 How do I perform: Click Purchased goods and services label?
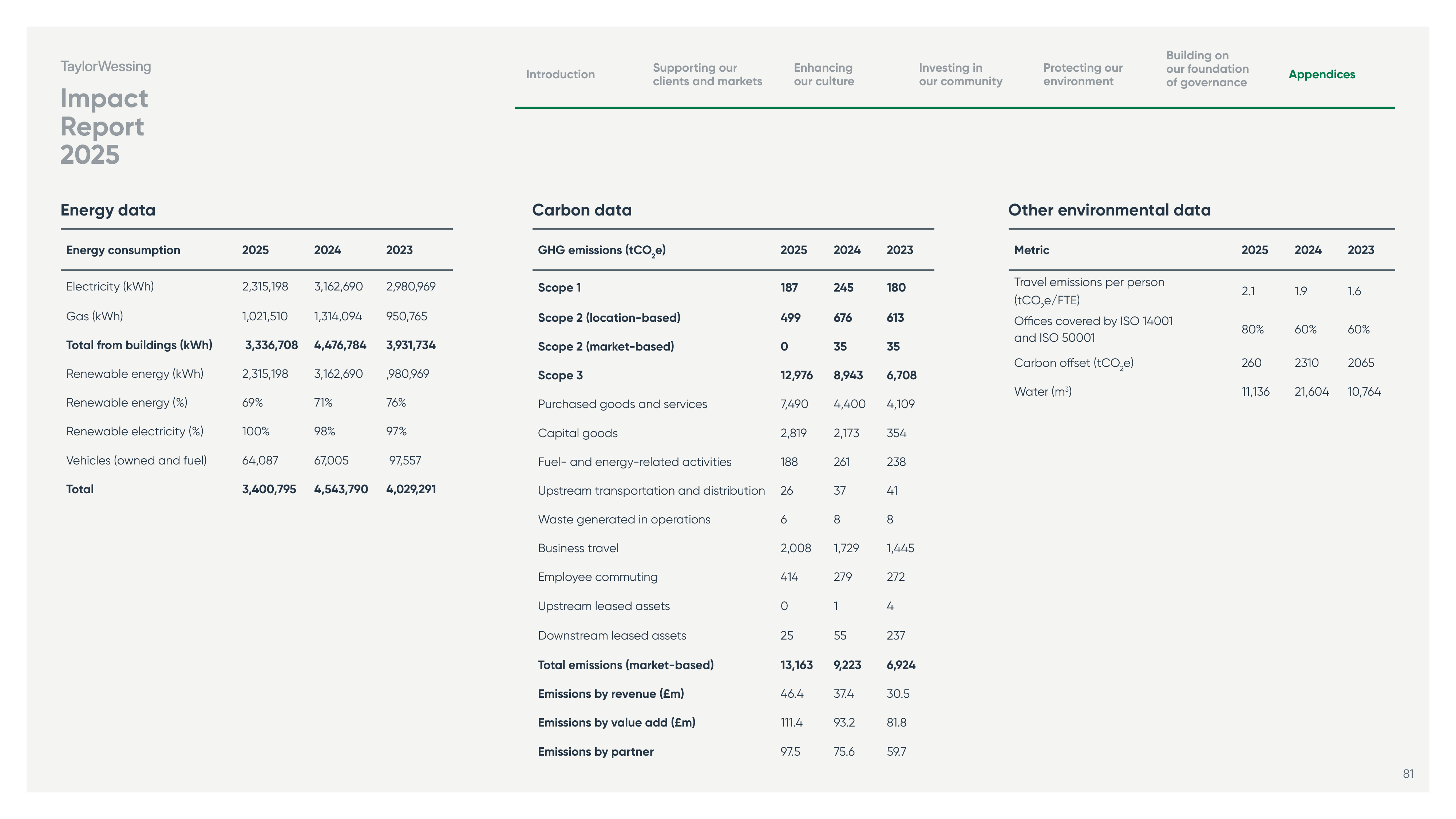(622, 404)
